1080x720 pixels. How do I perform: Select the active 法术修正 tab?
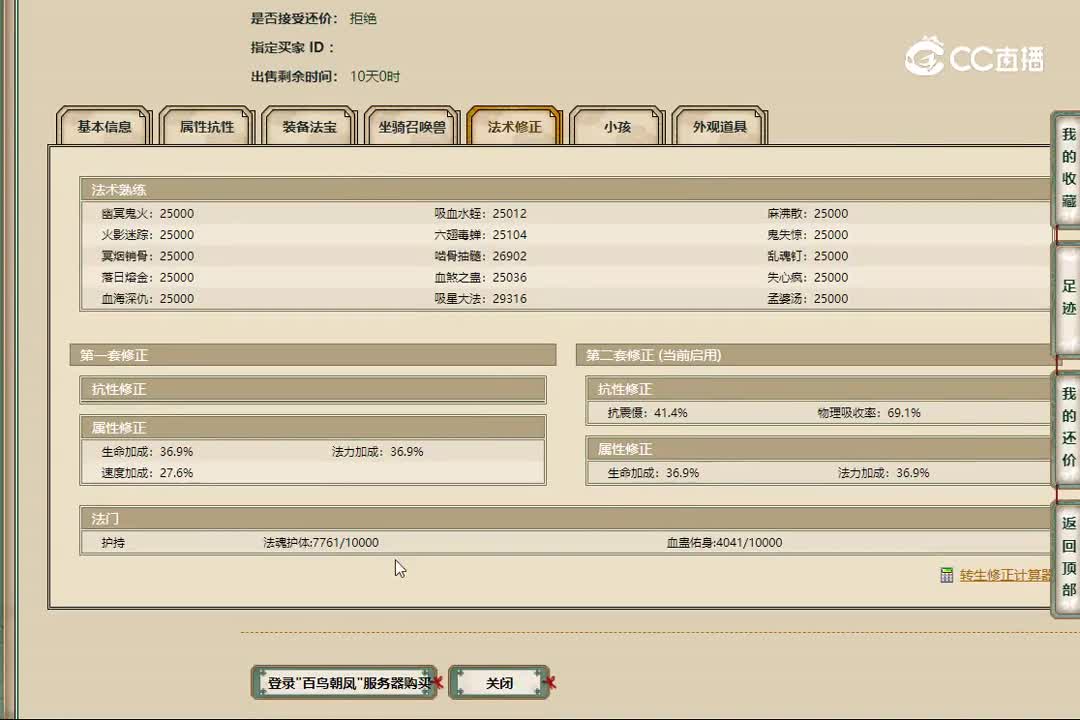(x=513, y=125)
